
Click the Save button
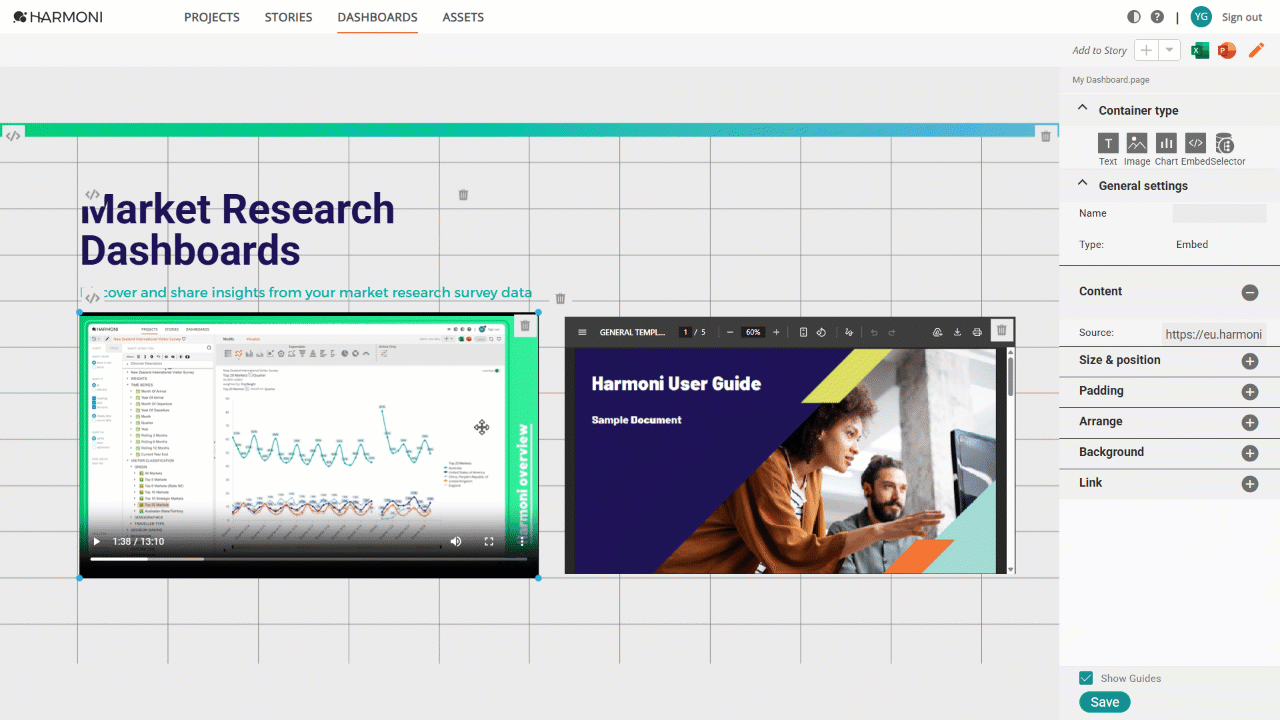tap(1105, 702)
